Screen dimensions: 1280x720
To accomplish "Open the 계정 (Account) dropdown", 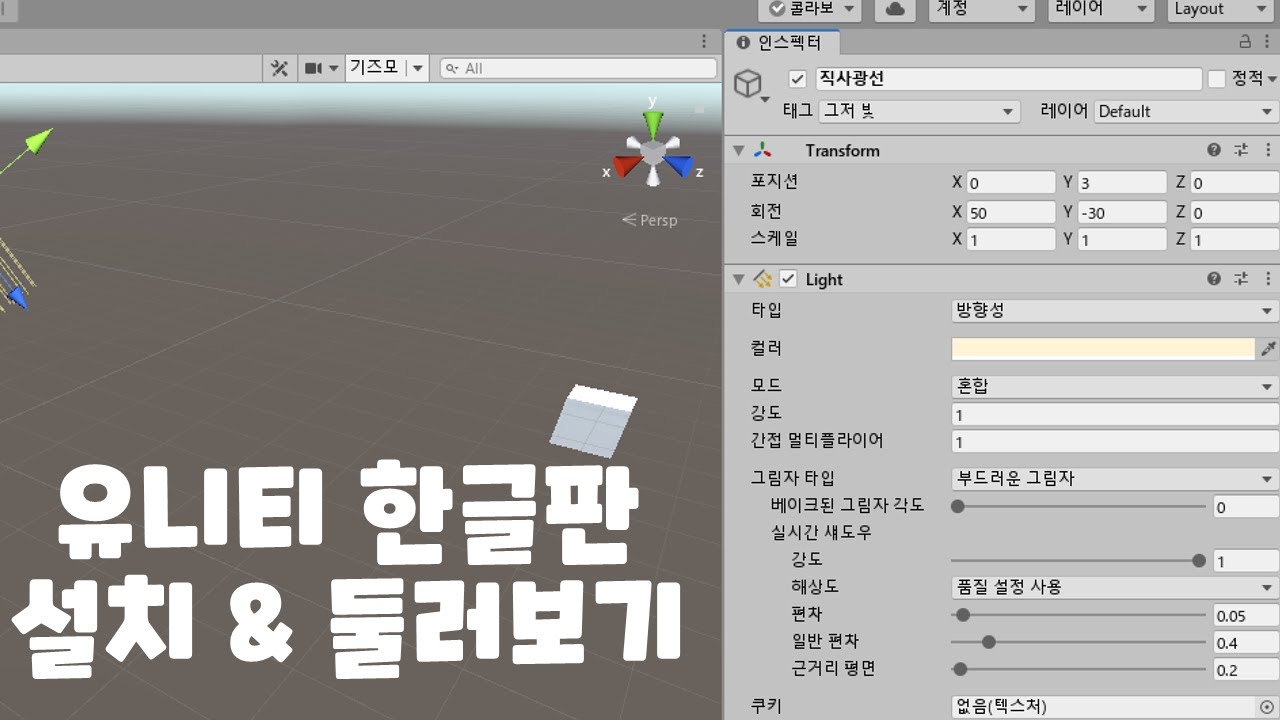I will 982,9.
